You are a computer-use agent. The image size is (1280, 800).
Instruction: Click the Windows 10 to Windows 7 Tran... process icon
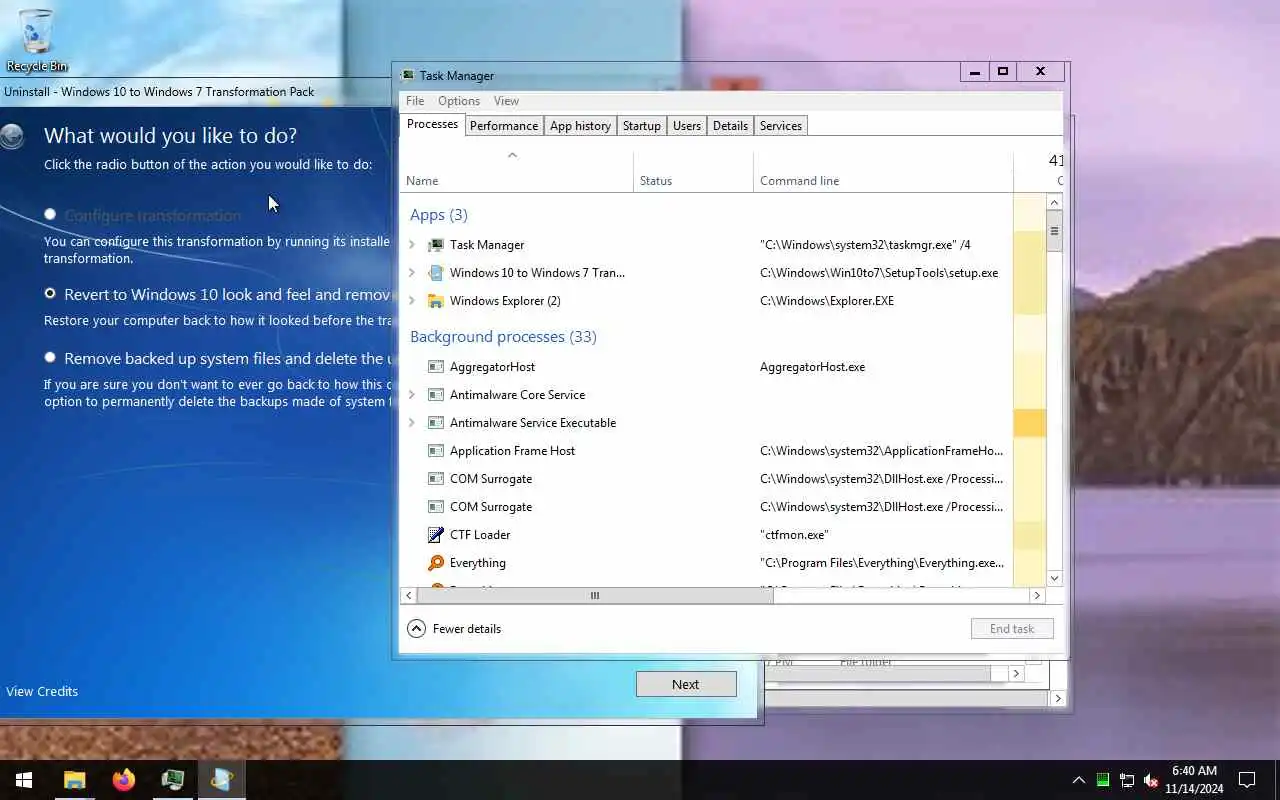click(435, 273)
